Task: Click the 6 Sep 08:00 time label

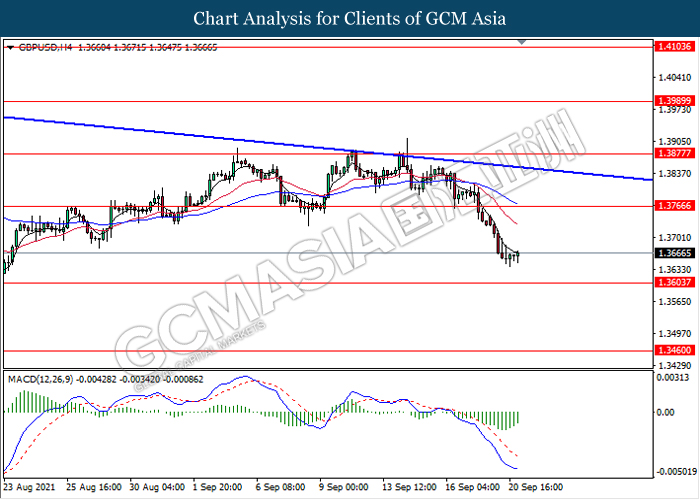Action: click(280, 487)
